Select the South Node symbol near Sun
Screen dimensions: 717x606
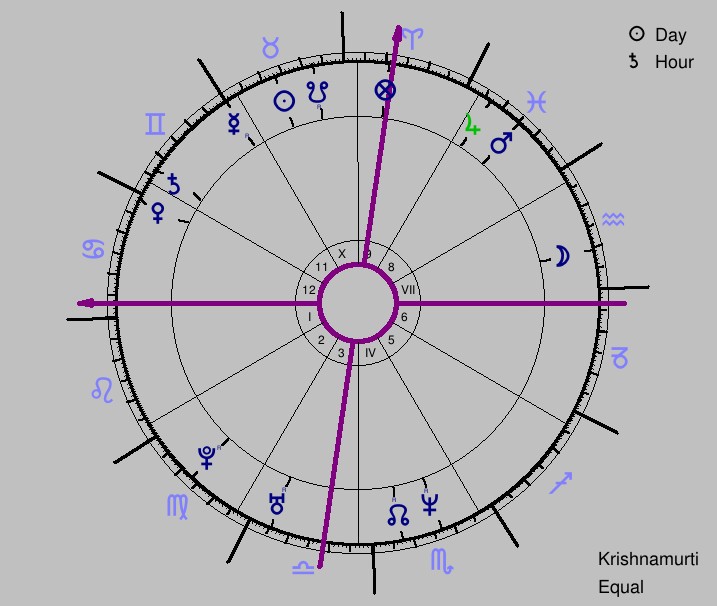[317, 92]
